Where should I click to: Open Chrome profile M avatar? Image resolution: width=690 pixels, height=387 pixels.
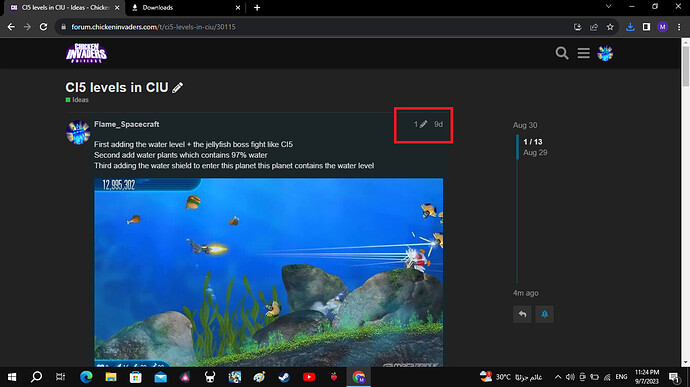662,27
